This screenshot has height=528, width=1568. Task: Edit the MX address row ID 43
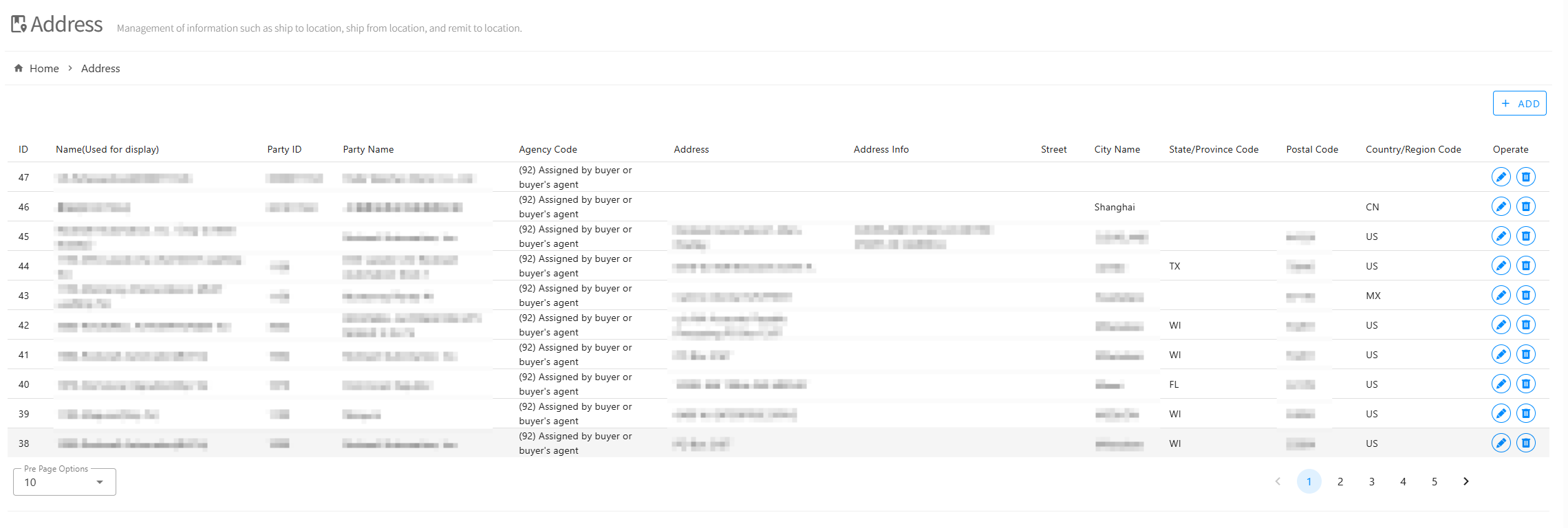click(x=1501, y=296)
